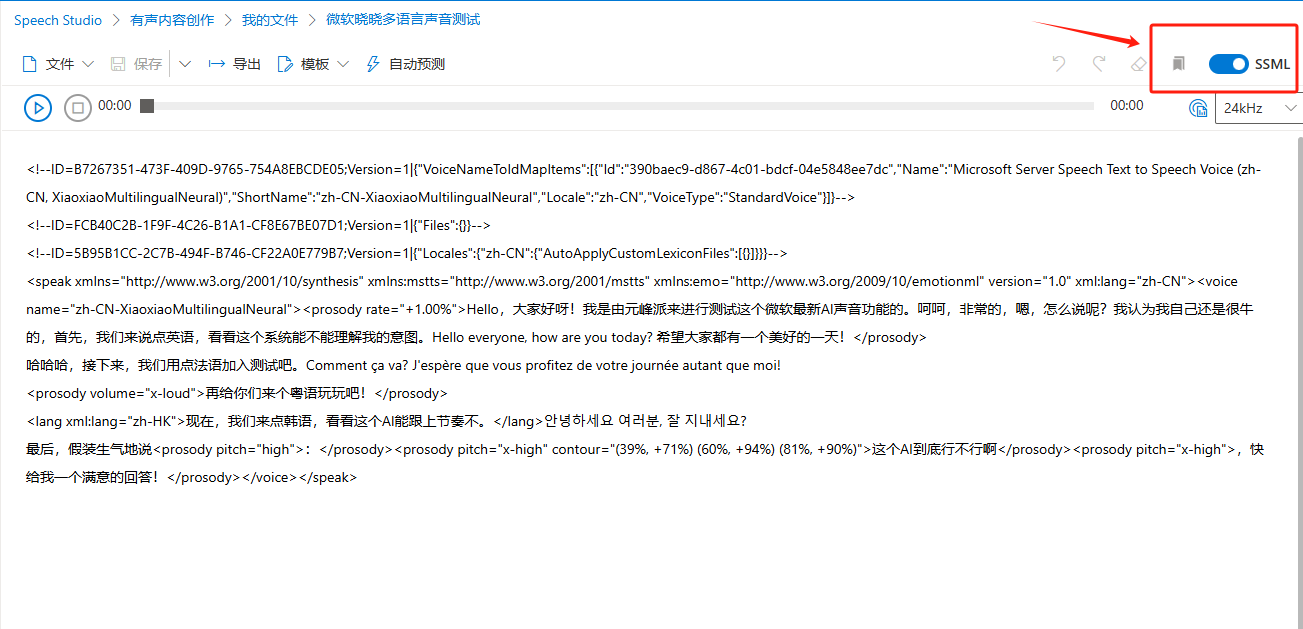1303x629 pixels.
Task: Open the 模板 template menu
Action: click(313, 64)
